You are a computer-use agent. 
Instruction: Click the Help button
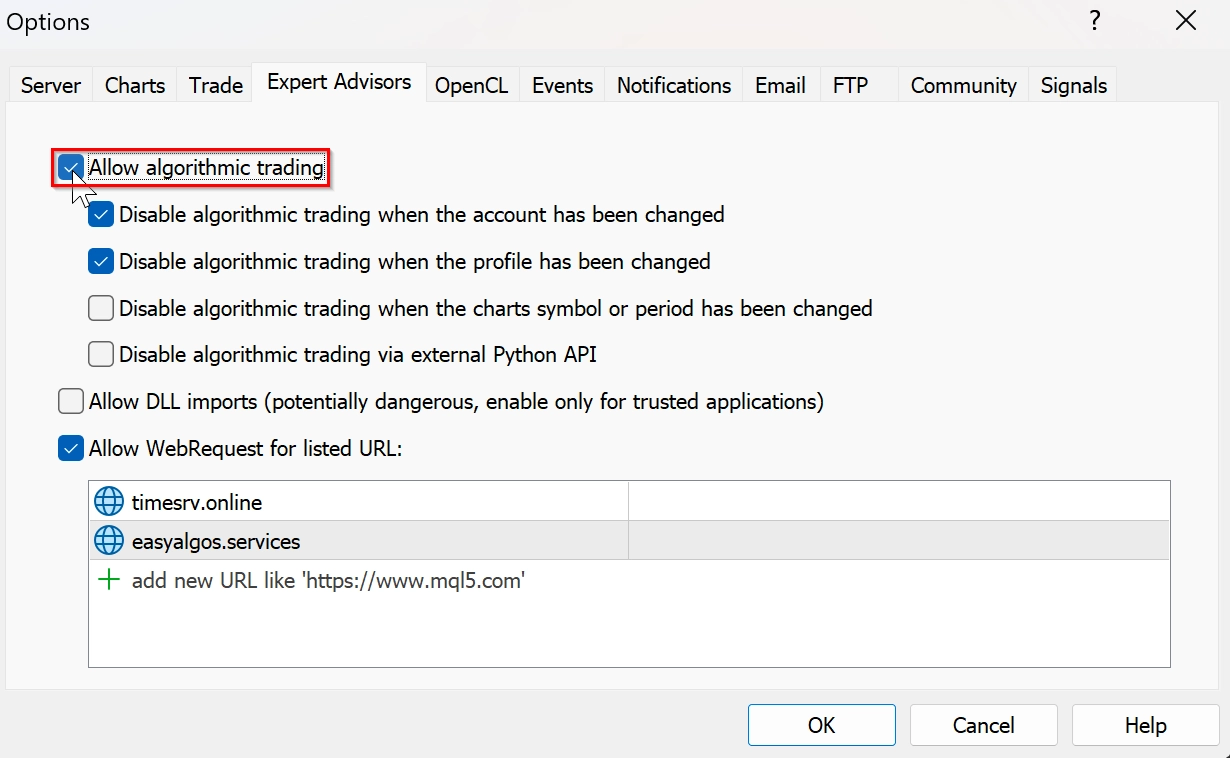tap(1145, 725)
